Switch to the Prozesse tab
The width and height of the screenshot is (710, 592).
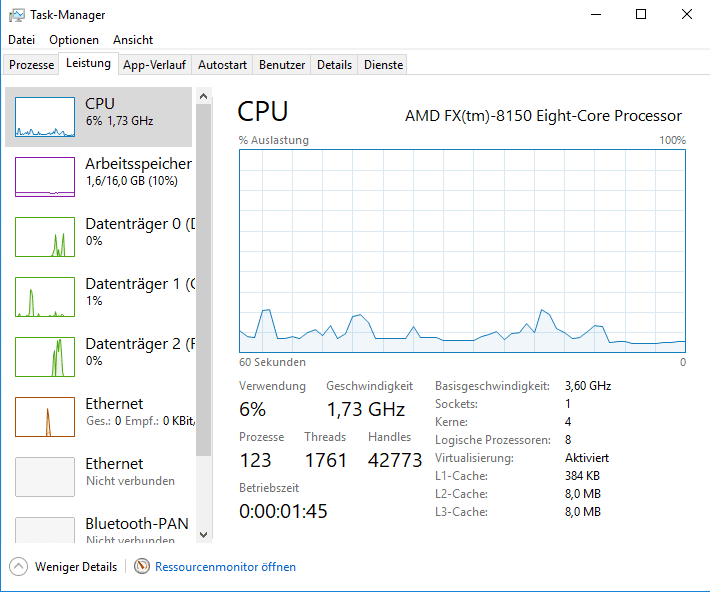coord(31,65)
